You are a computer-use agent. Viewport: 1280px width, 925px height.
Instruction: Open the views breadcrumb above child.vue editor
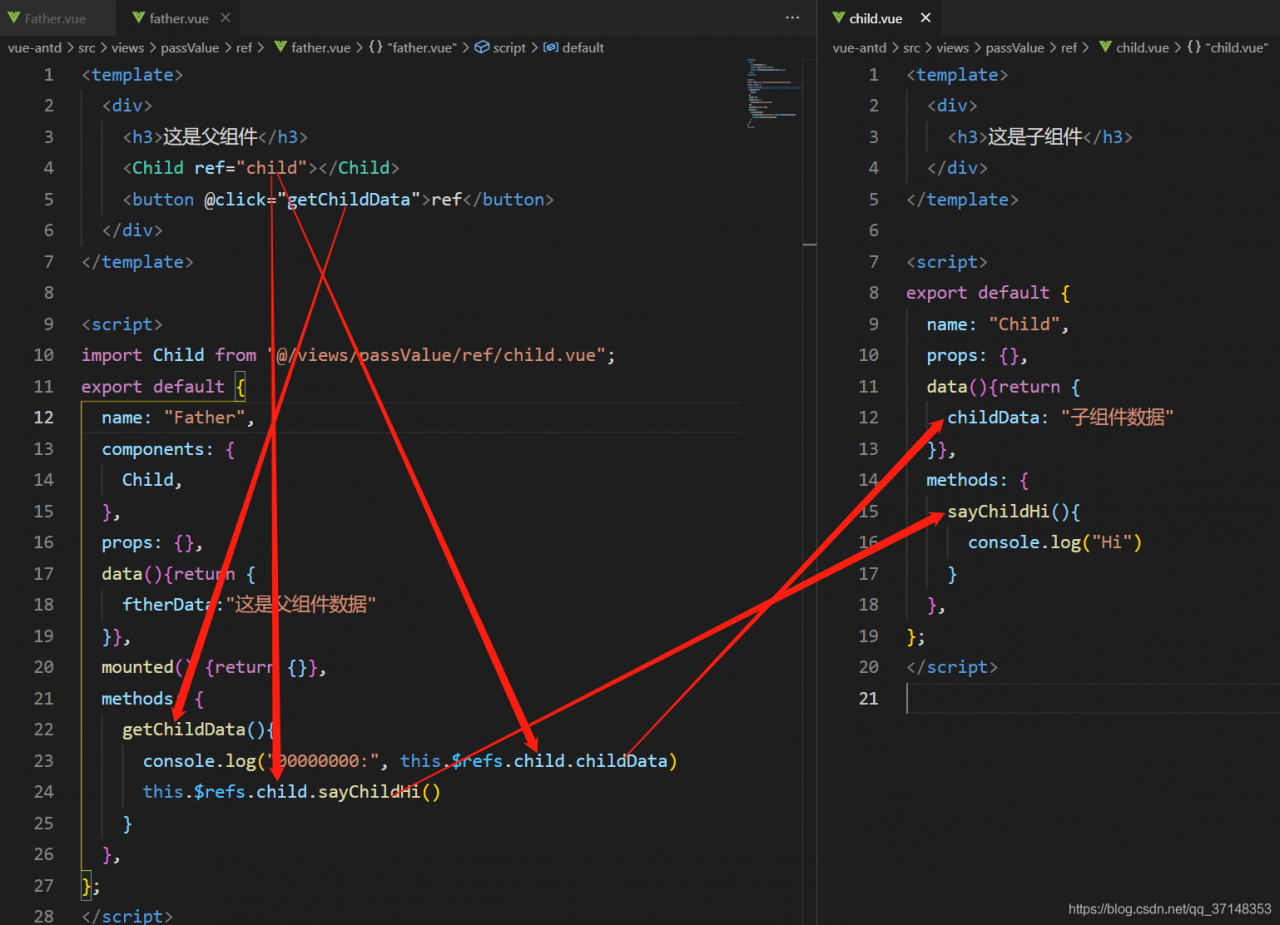coord(953,47)
